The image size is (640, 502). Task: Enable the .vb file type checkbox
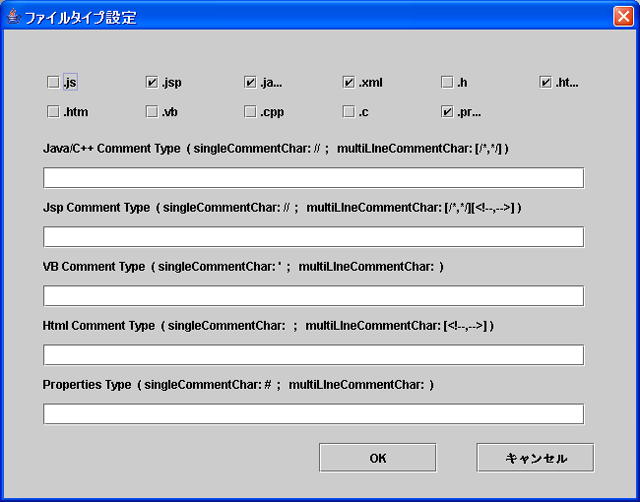(x=152, y=112)
